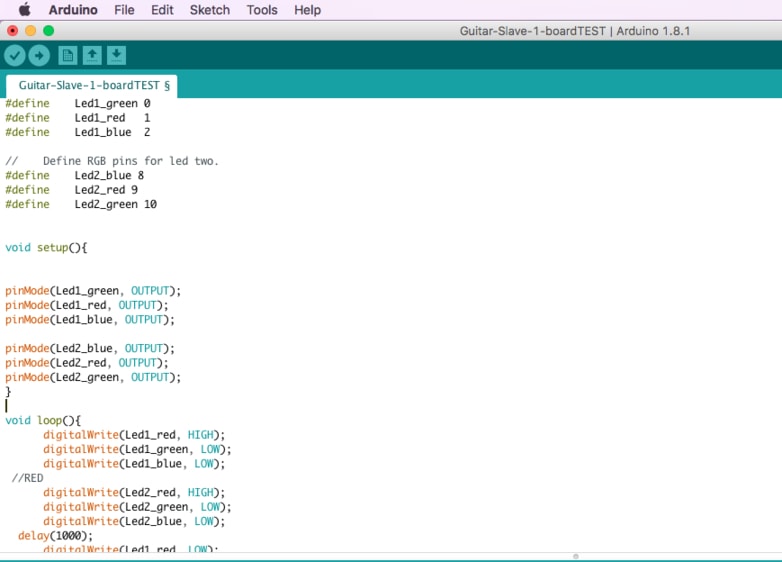Click 'digitalWrite(Led2_blue, LOW);' line
The image size is (782, 562).
[x=134, y=522]
